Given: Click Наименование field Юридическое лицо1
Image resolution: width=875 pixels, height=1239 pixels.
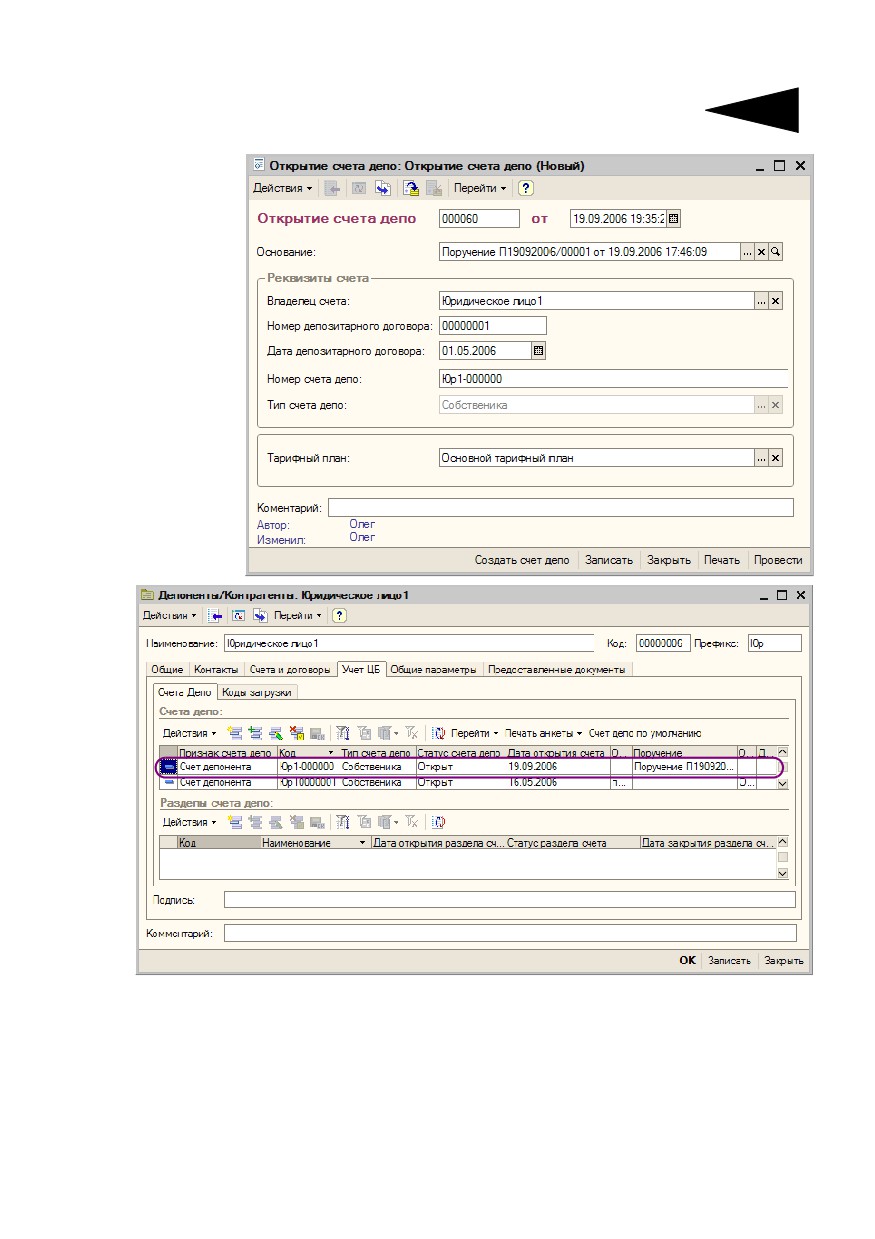Looking at the screenshot, I should pyautogui.click(x=409, y=643).
